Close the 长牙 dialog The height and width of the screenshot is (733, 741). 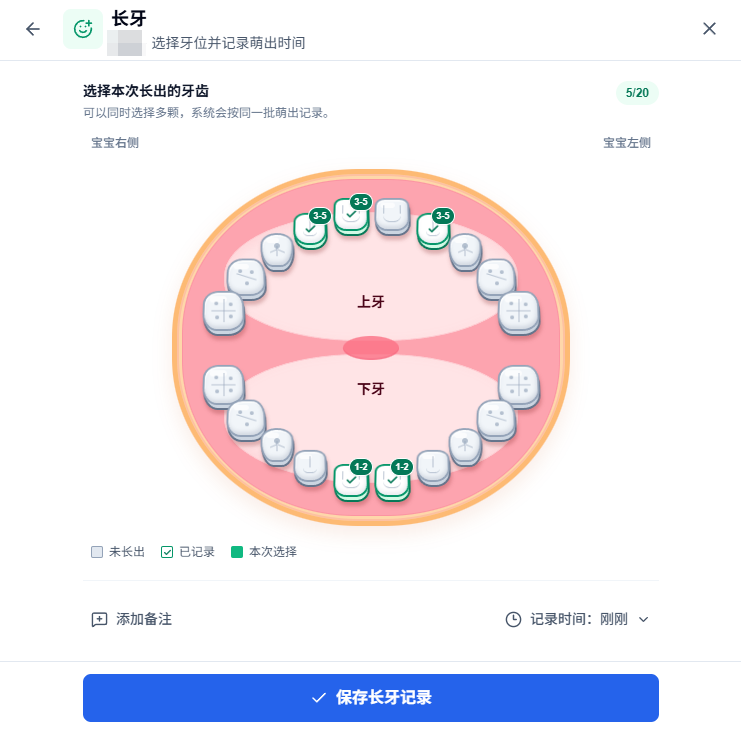709,29
